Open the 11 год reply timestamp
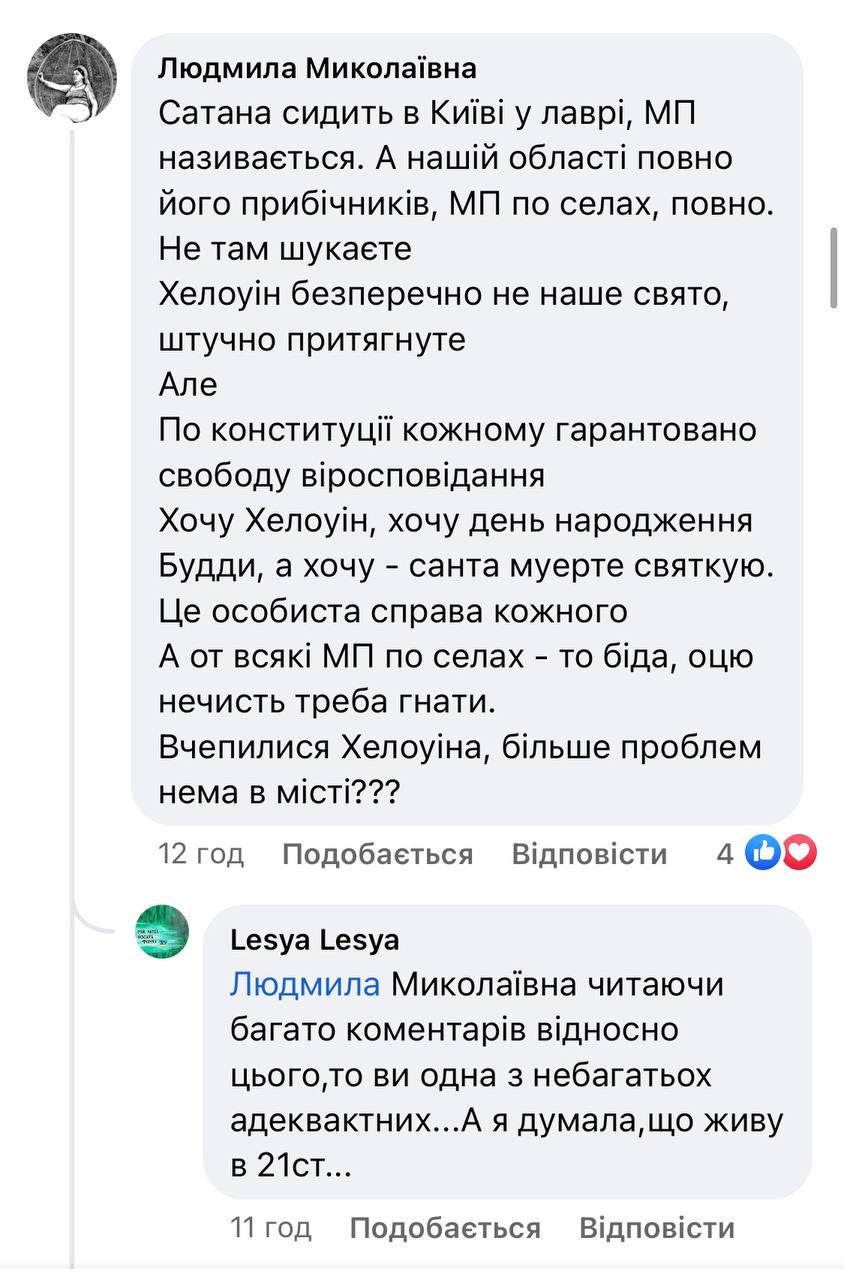 (271, 1227)
